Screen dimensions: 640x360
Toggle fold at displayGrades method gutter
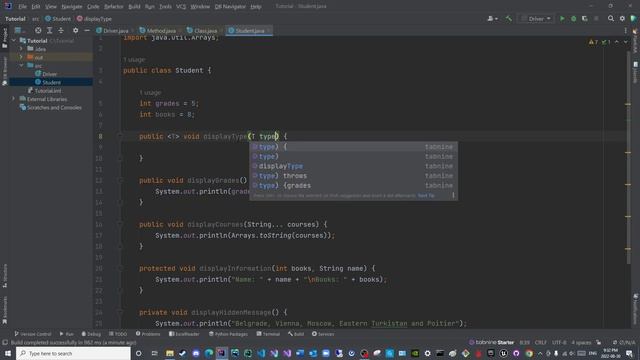coord(120,180)
